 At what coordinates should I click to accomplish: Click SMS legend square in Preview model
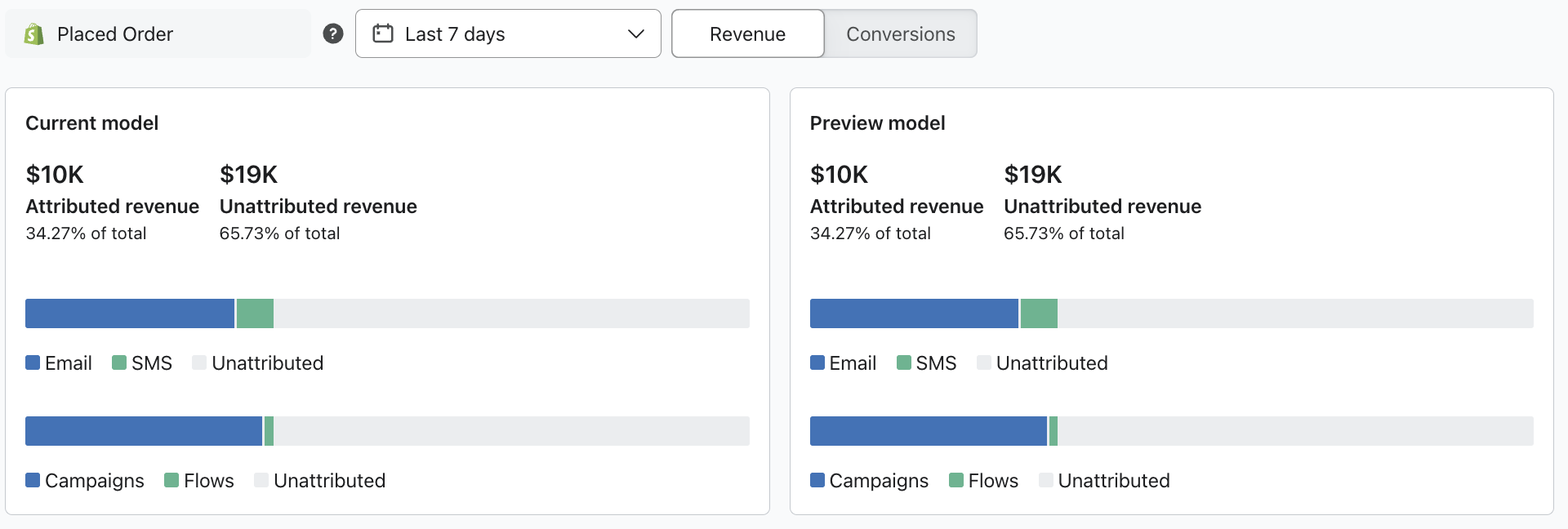[x=903, y=362]
